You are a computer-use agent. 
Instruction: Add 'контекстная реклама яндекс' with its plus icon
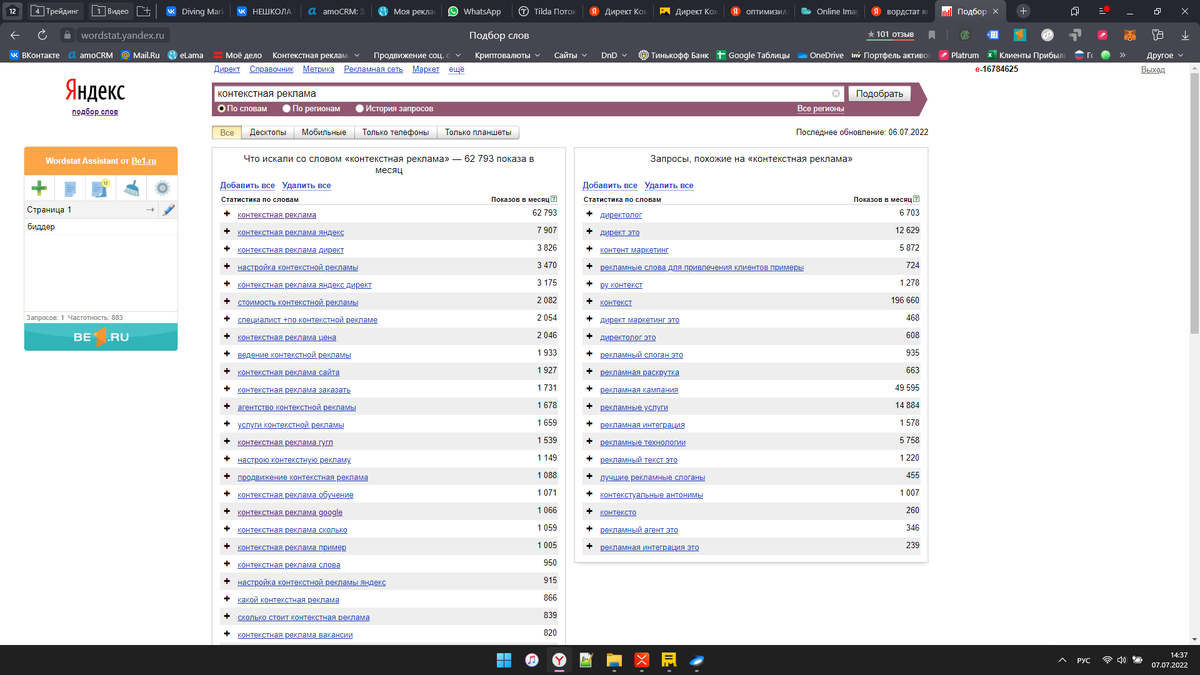227,232
